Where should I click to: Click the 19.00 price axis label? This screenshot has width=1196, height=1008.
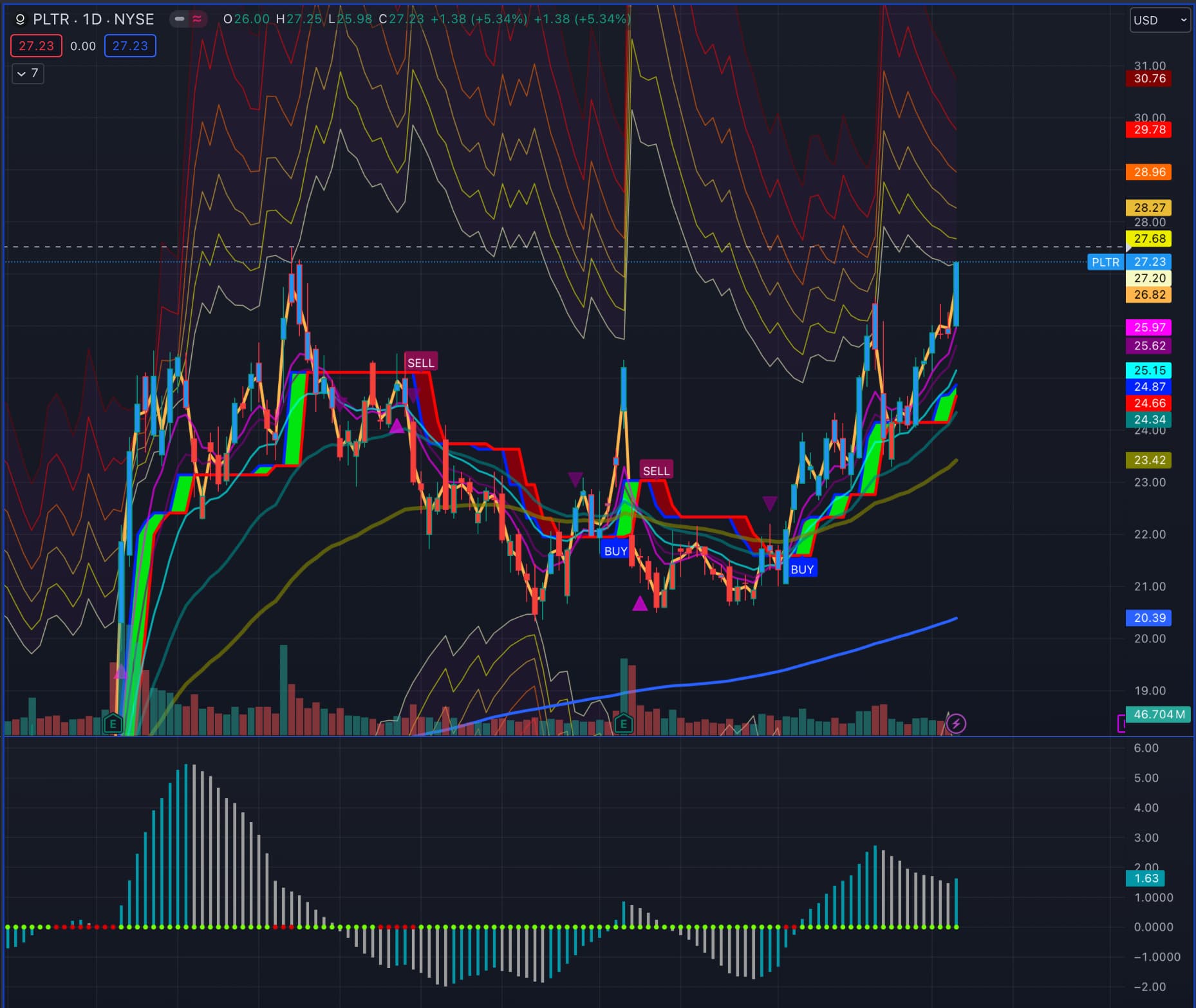click(1150, 691)
